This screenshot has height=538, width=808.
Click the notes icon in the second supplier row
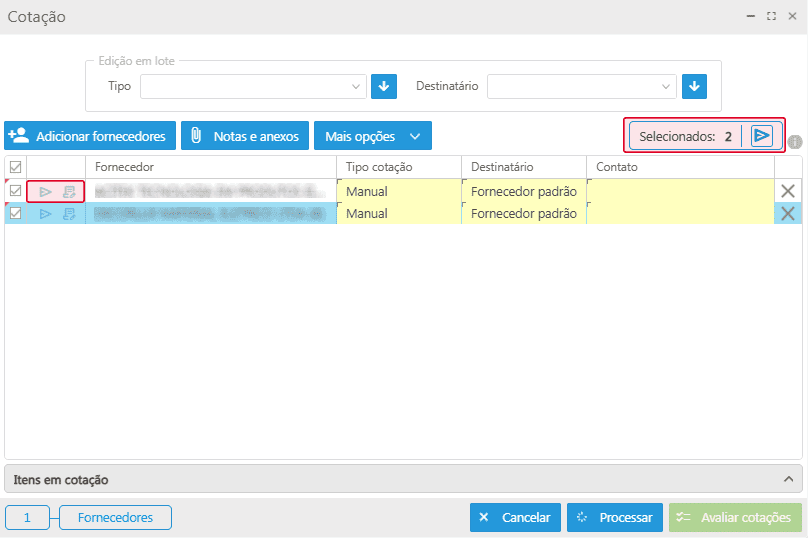69,213
